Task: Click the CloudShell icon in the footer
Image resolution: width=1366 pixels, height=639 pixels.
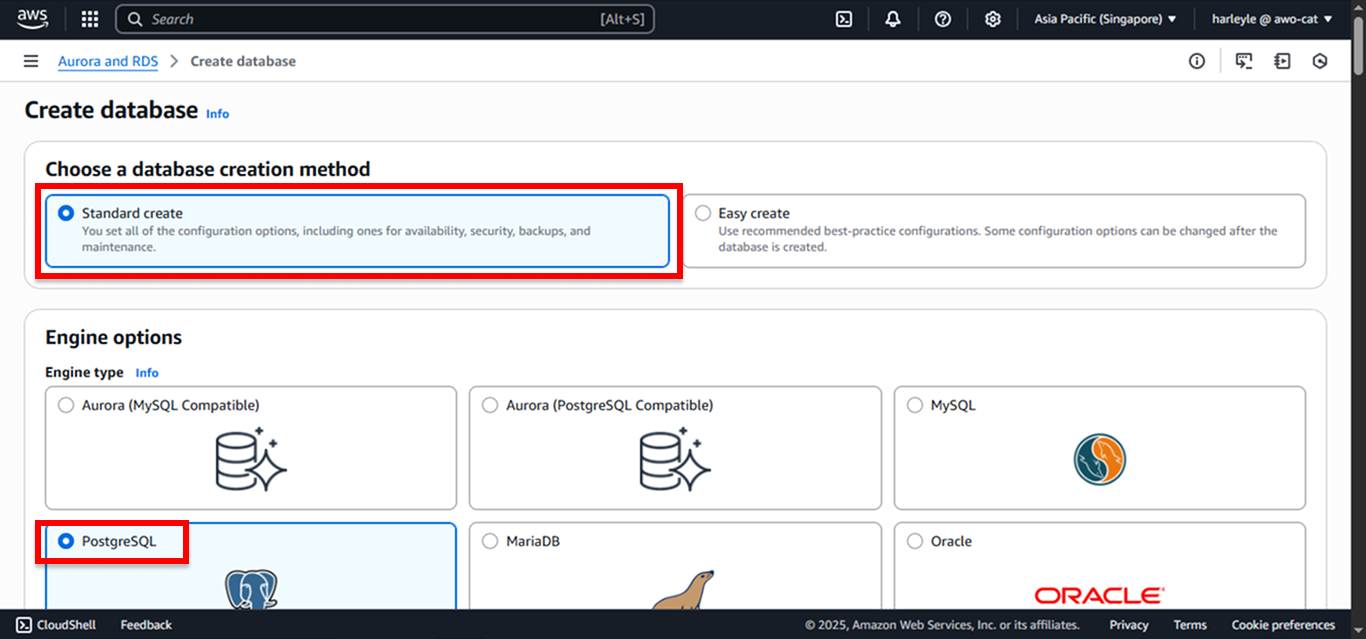Action: tap(23, 625)
